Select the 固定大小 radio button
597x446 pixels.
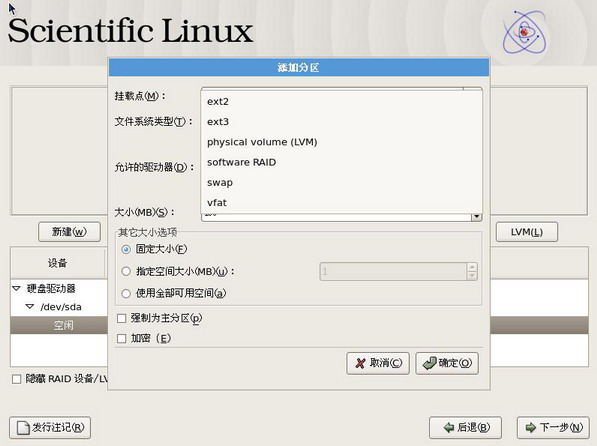126,249
